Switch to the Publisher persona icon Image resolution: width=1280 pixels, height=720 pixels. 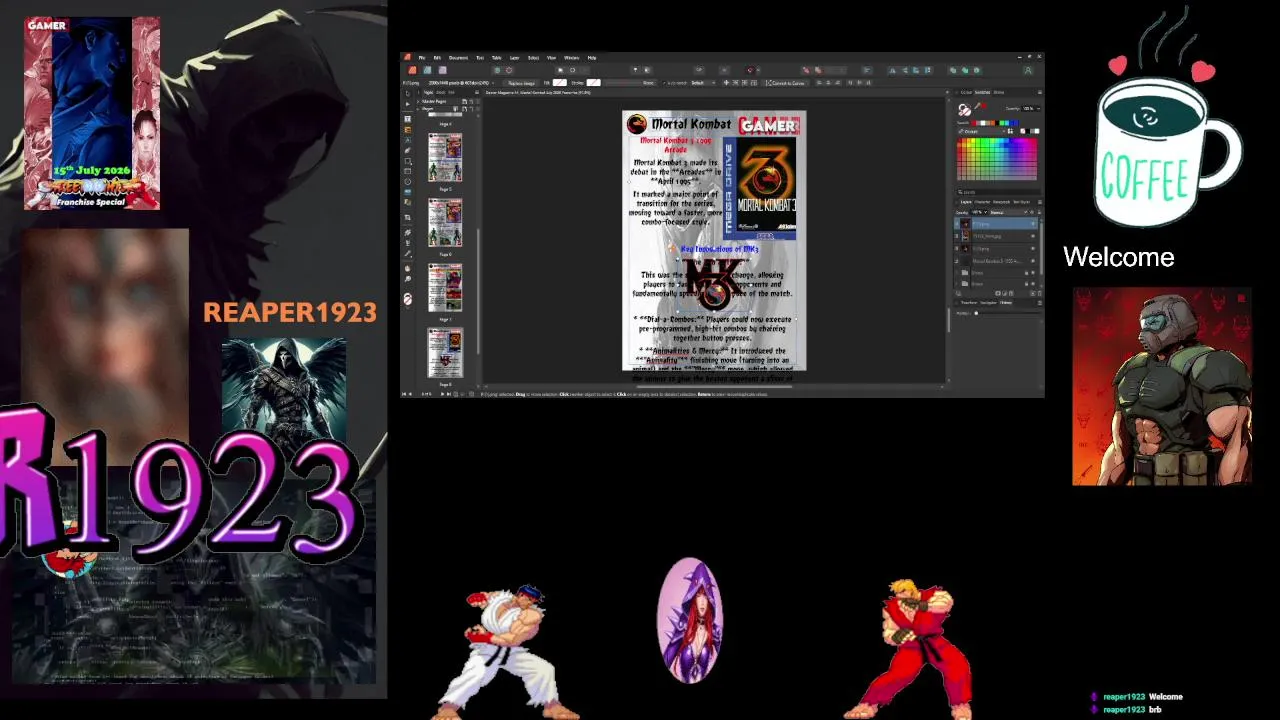pyautogui.click(x=412, y=70)
